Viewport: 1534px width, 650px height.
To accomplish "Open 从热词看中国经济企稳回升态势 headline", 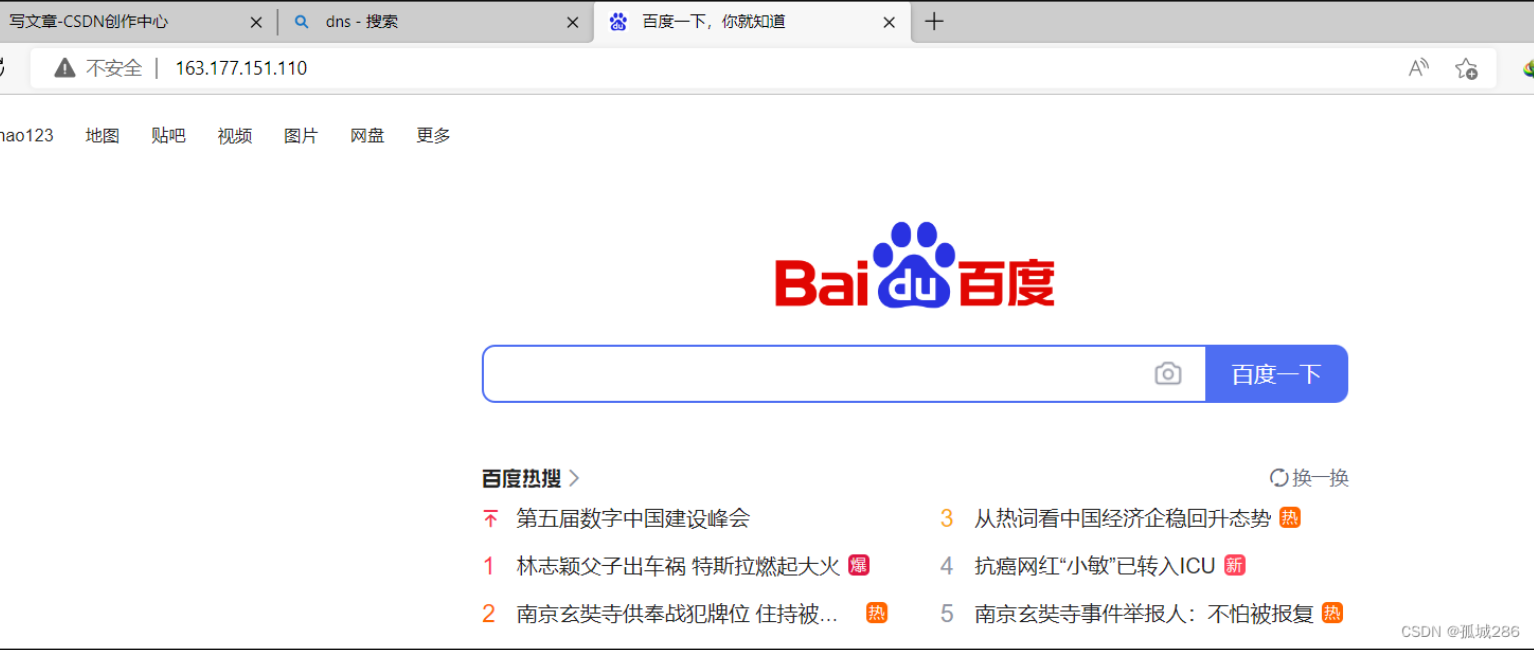I will pos(1122,518).
